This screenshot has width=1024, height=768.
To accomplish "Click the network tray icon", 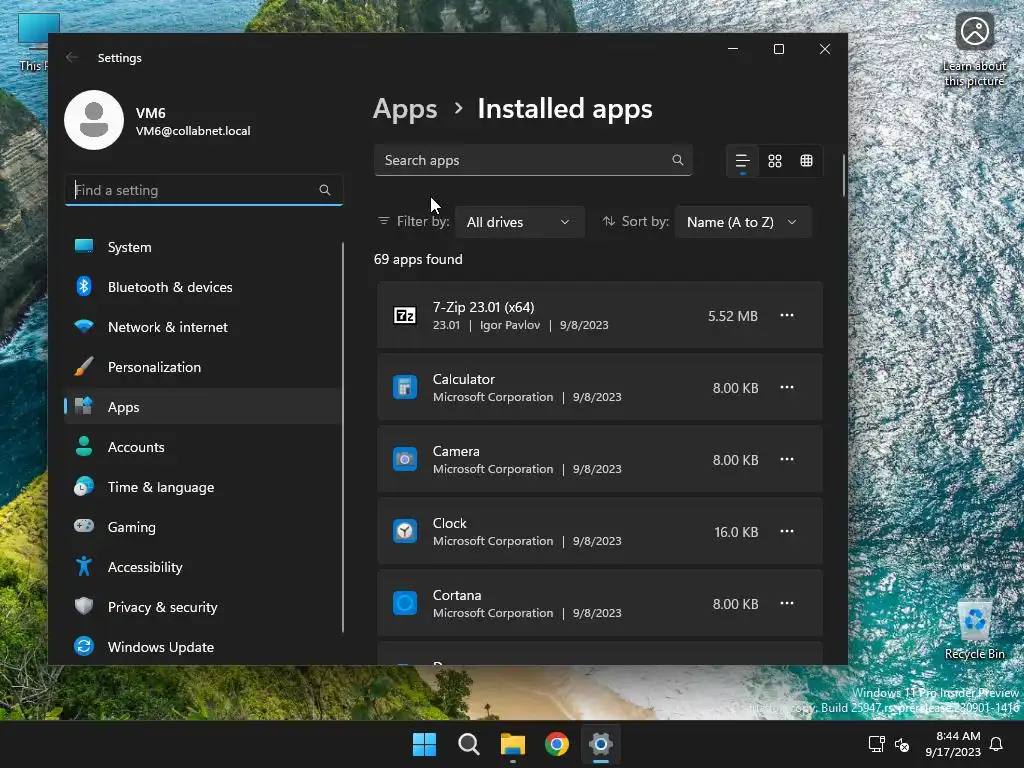I will point(876,744).
